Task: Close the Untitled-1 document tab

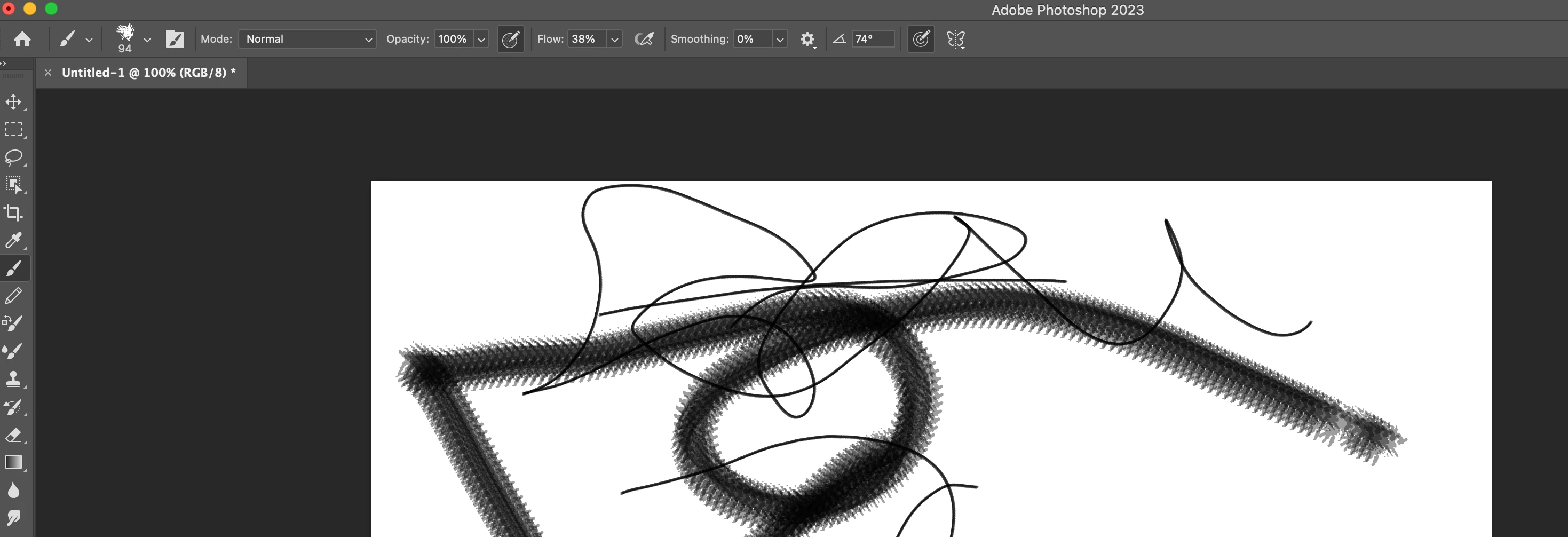Action: pos(48,73)
